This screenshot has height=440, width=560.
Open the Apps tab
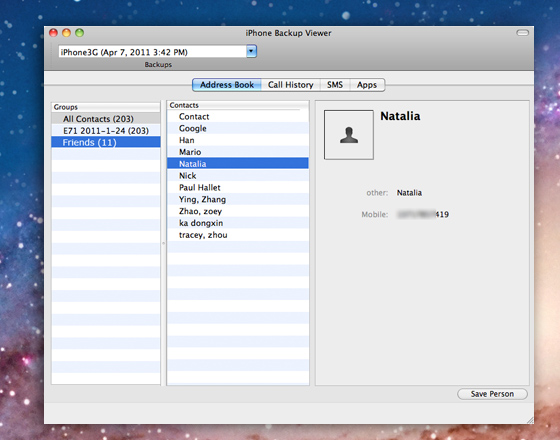coord(367,85)
